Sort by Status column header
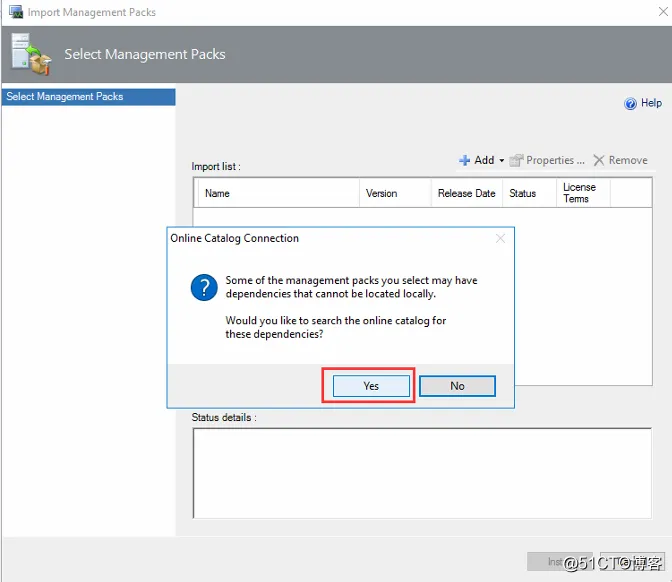 pos(530,193)
